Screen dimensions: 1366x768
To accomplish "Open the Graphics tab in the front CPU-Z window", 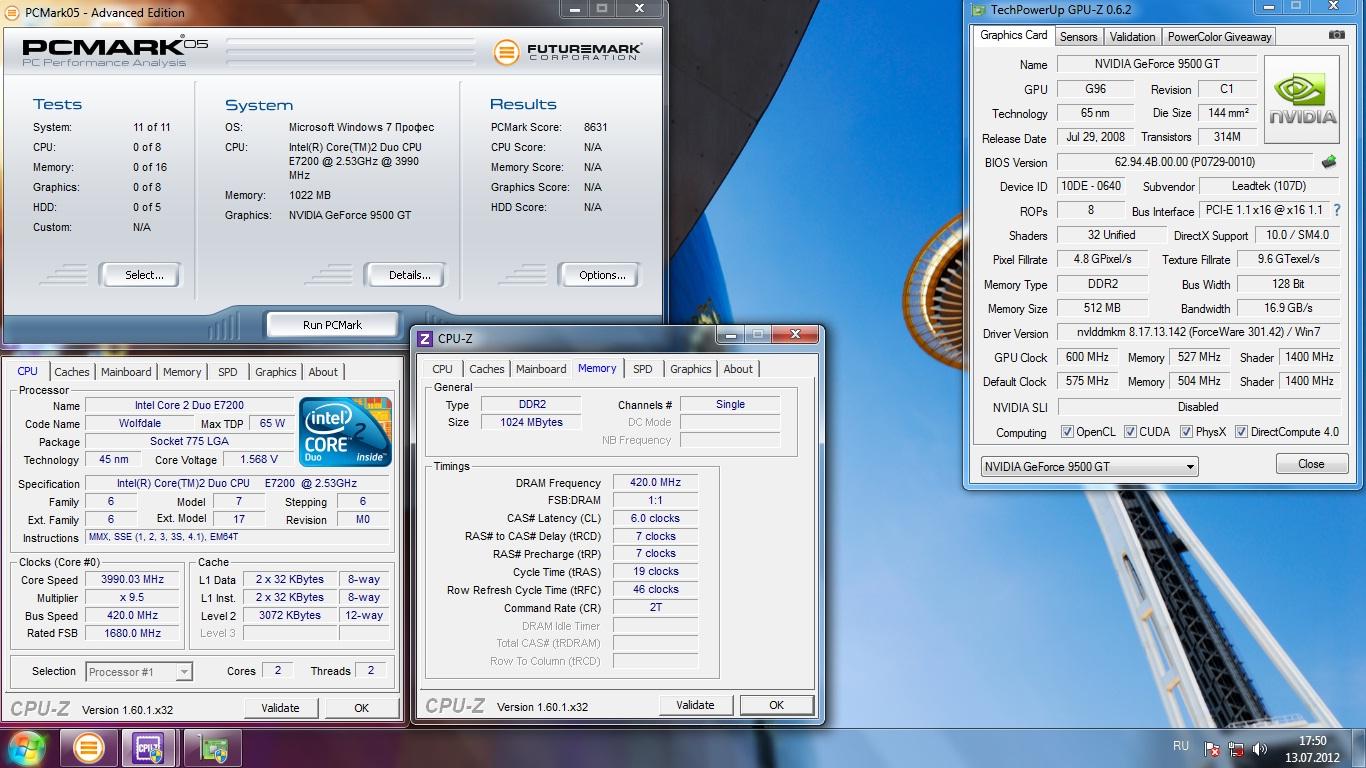I will pos(690,369).
